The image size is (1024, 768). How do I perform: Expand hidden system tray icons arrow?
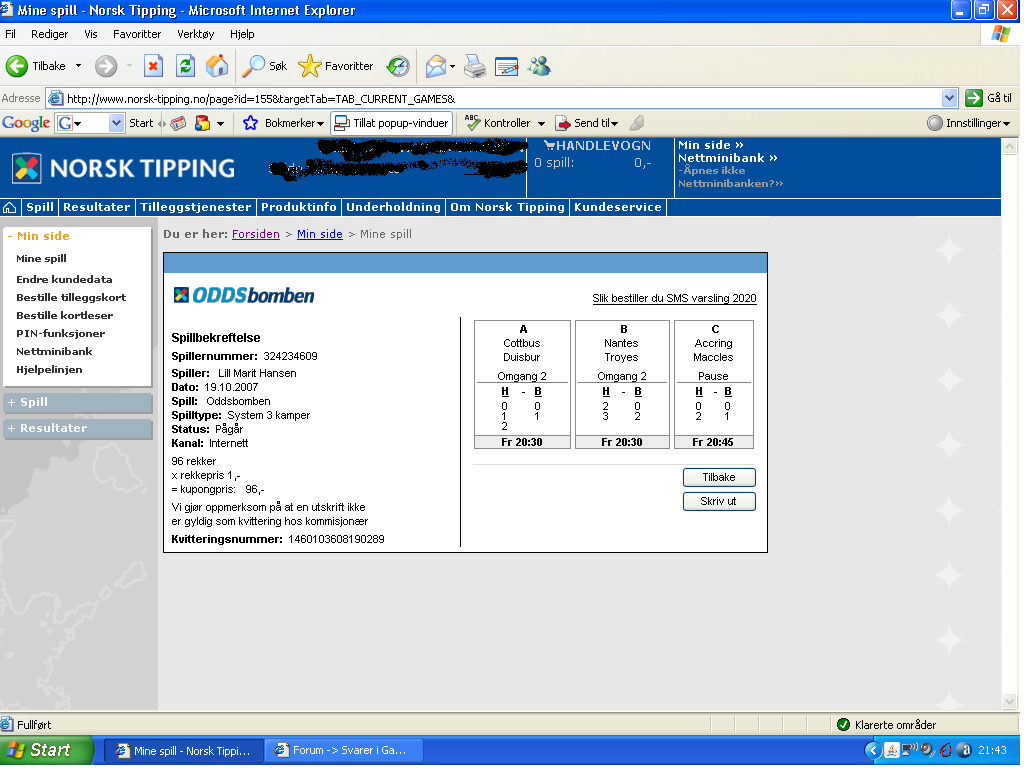pos(872,750)
